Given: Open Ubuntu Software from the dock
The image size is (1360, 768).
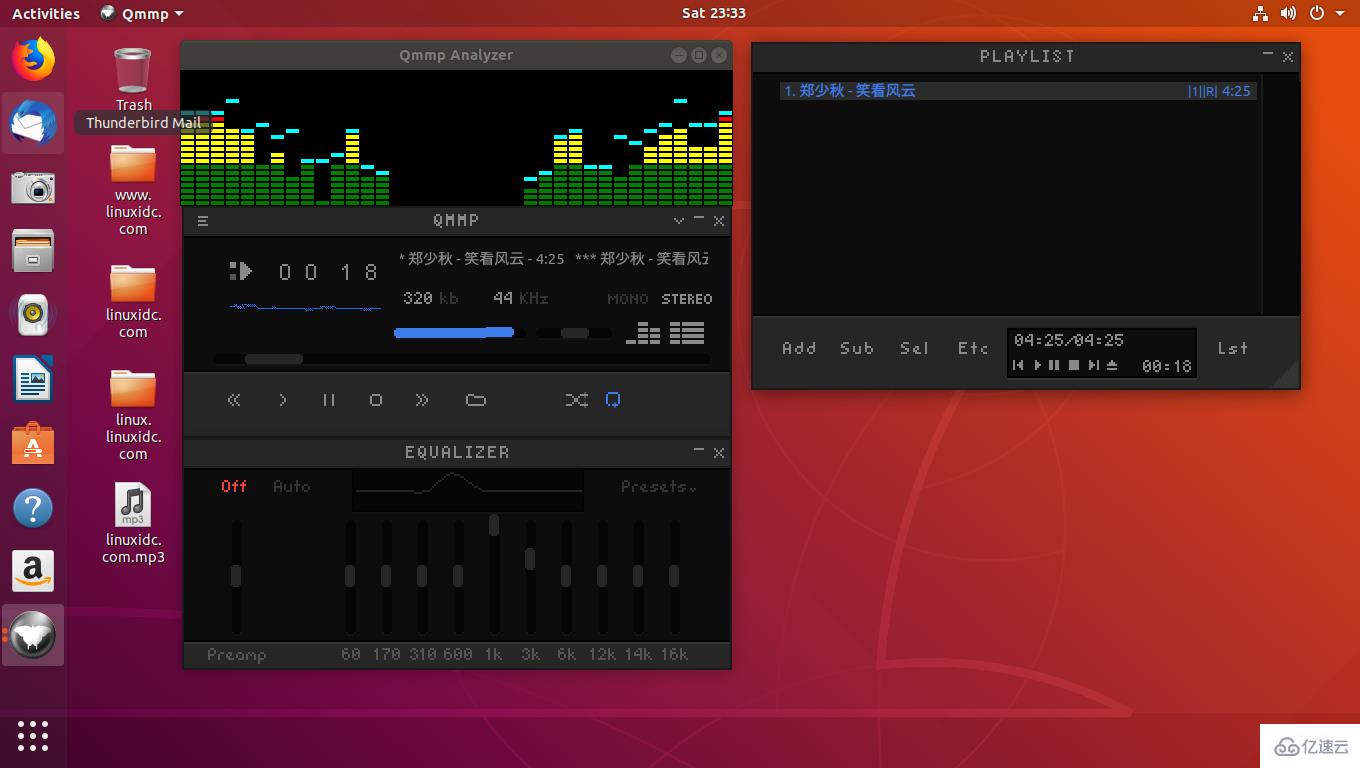Looking at the screenshot, I should [x=33, y=443].
